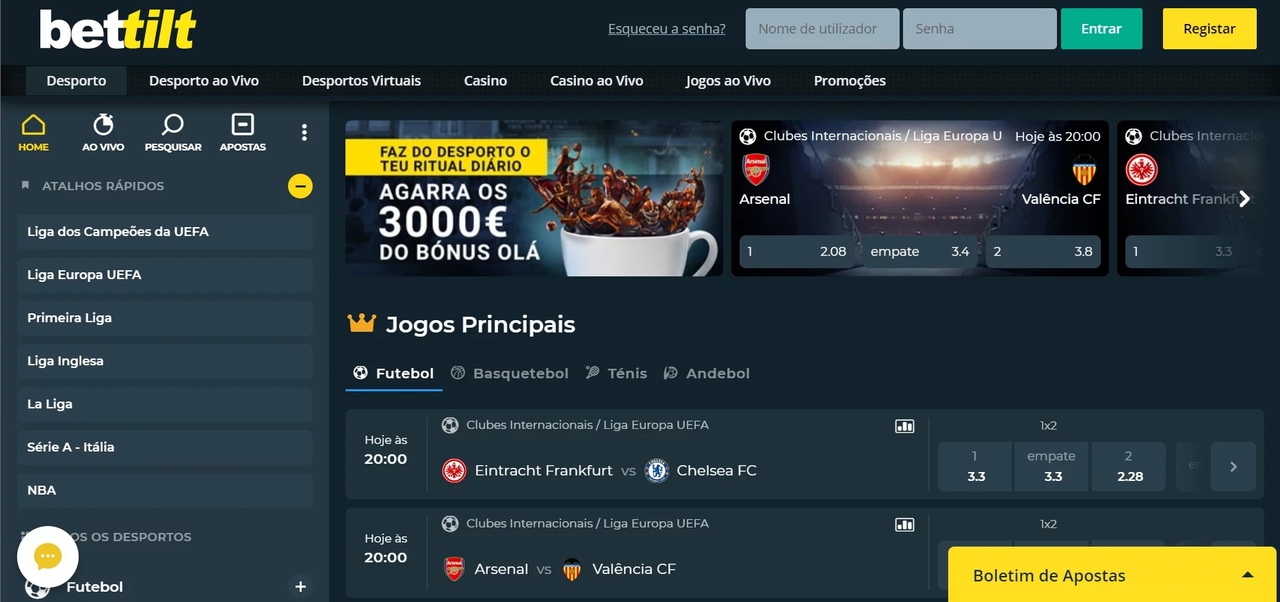1280x602 pixels.
Task: Select Chelsea FC win odds 2.28
Action: click(1129, 467)
